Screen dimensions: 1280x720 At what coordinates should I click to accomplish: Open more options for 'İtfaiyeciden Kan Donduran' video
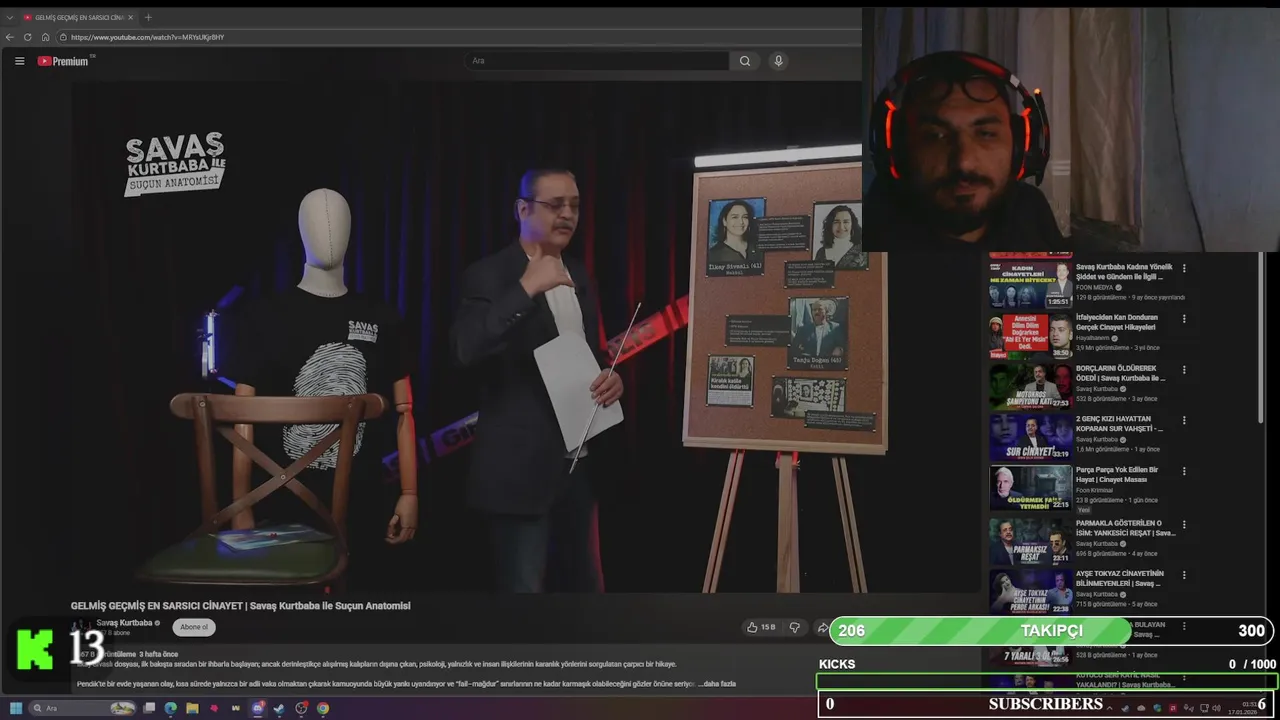(x=1184, y=319)
